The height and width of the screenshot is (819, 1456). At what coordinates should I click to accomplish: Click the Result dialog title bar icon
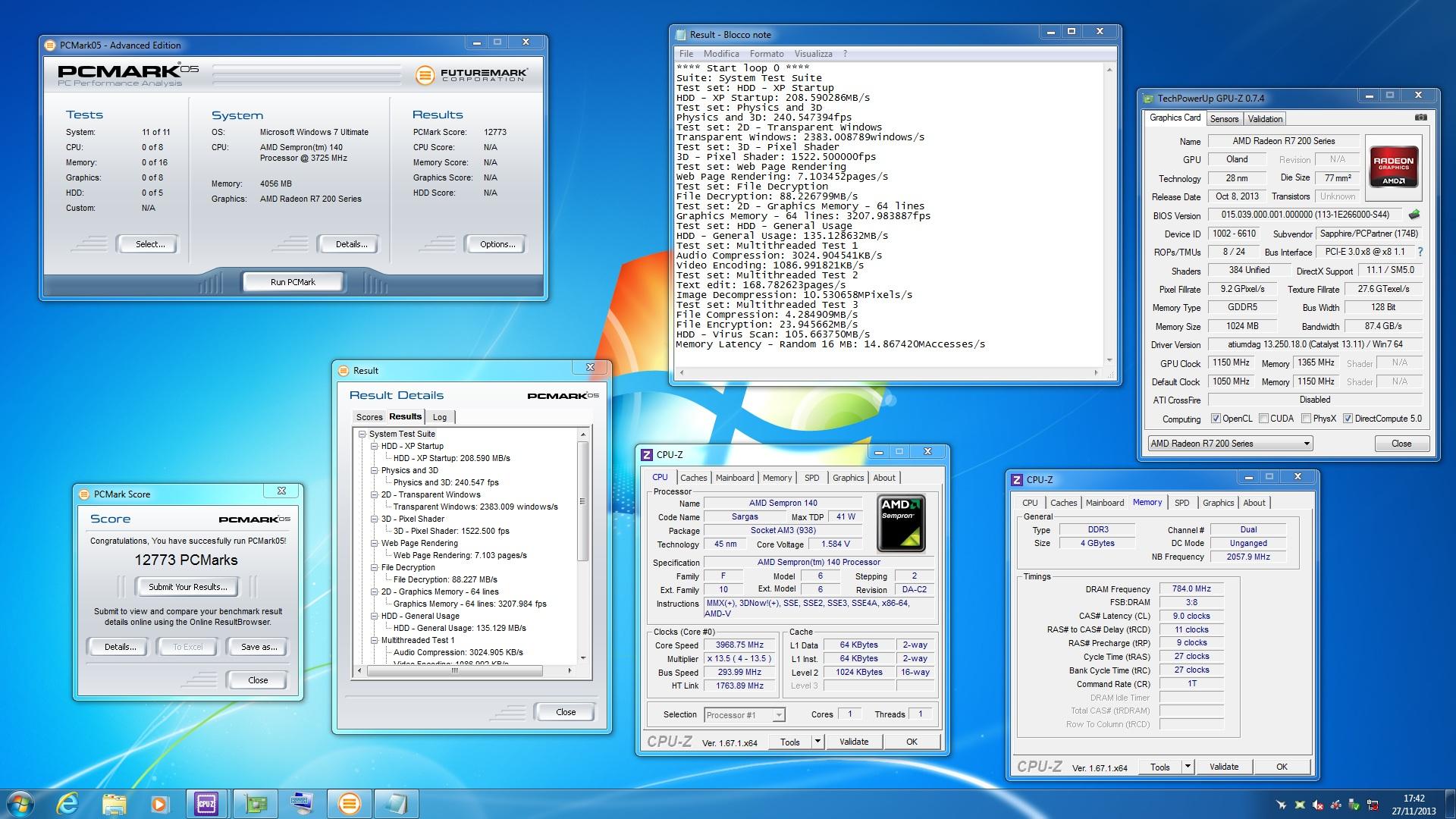344,370
